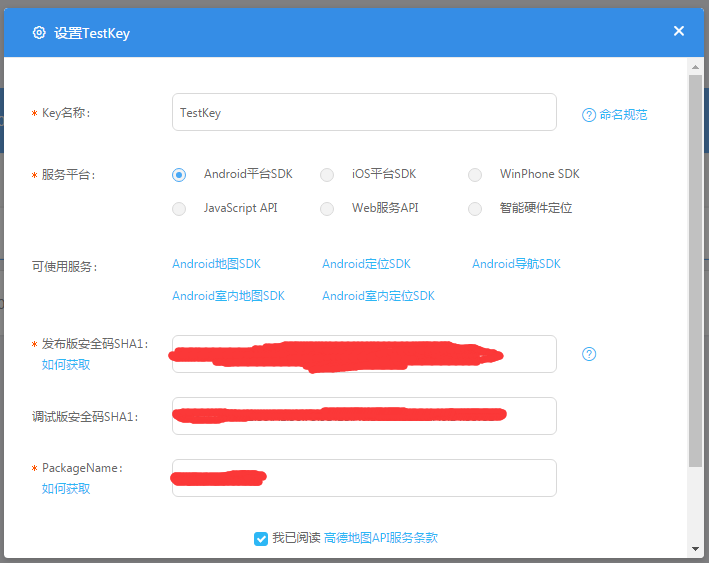Open the Android定位SDK service link
Viewport: 709px width, 563px height.
click(366, 264)
